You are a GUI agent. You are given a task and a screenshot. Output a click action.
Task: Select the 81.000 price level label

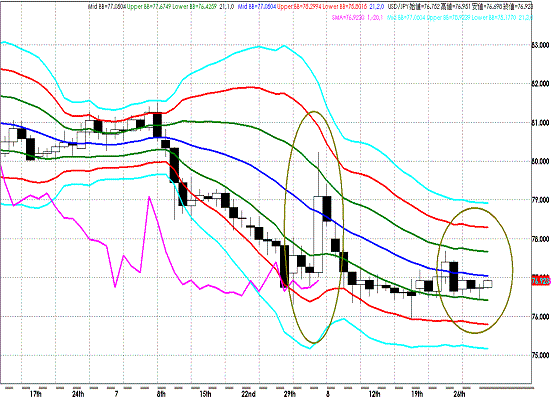pos(541,123)
